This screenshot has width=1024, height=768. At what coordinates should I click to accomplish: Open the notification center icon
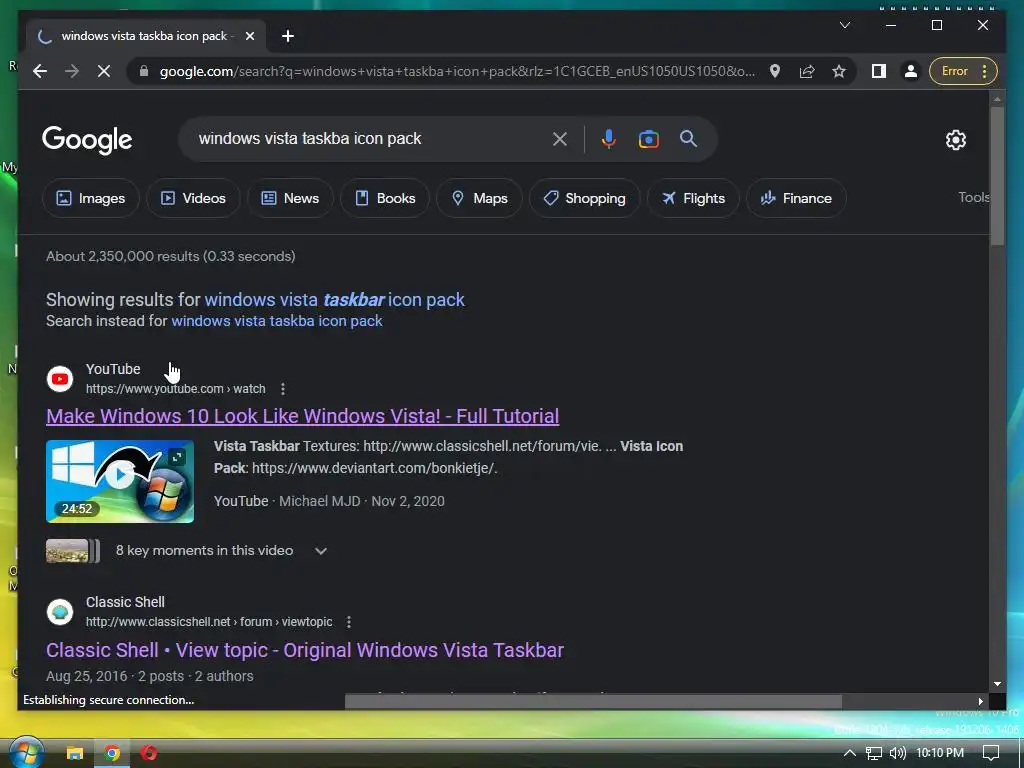tap(991, 754)
